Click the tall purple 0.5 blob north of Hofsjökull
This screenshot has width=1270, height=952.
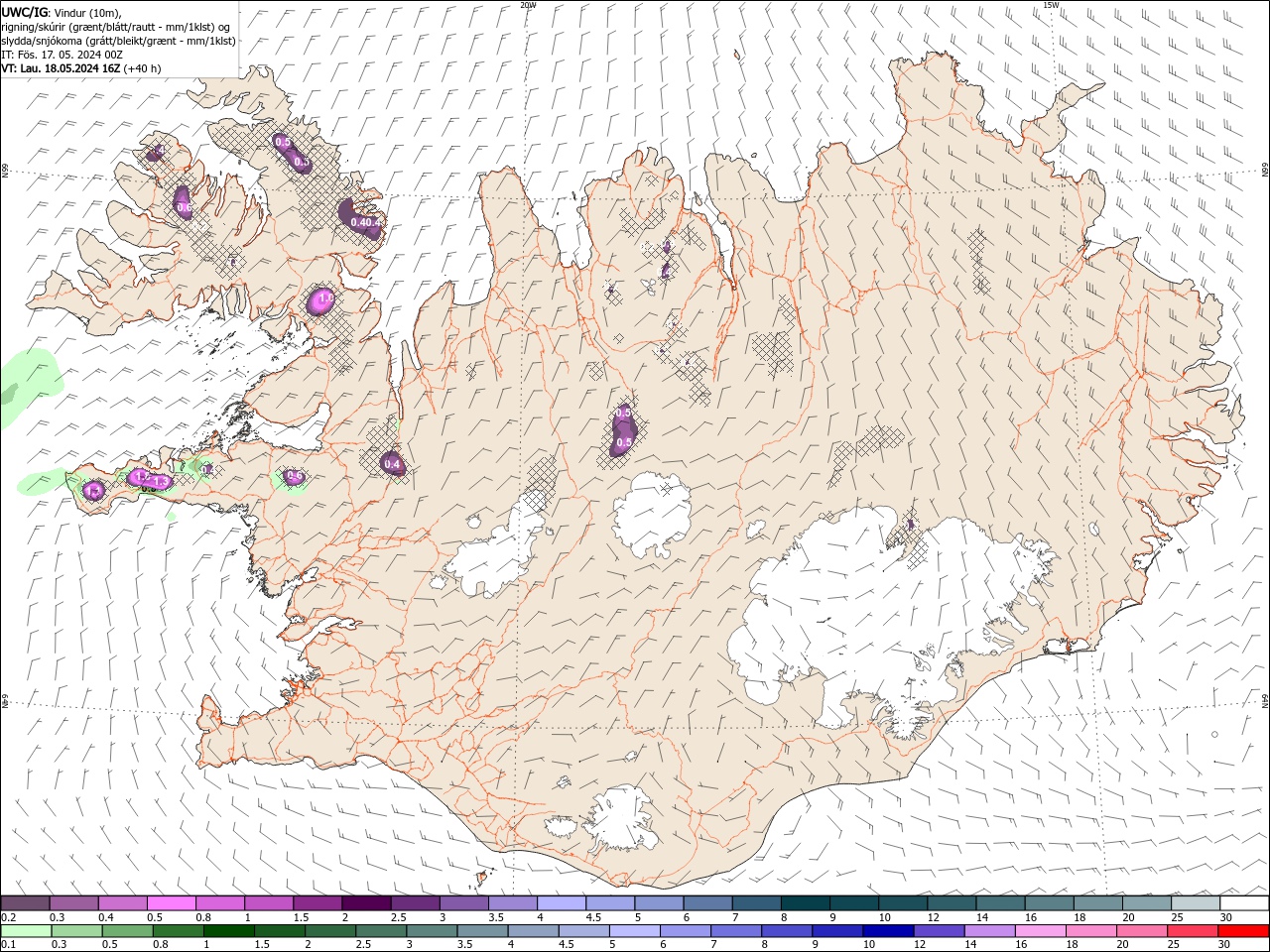point(623,429)
